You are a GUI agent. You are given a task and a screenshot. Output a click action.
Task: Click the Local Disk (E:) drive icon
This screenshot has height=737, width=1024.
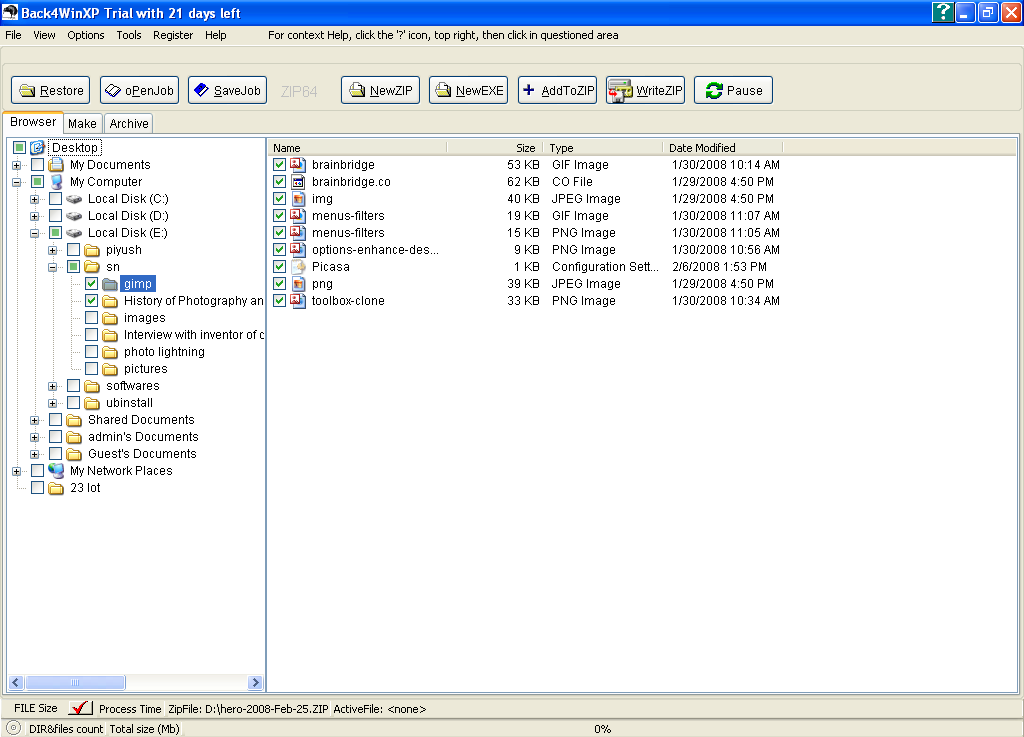pyautogui.click(x=74, y=232)
